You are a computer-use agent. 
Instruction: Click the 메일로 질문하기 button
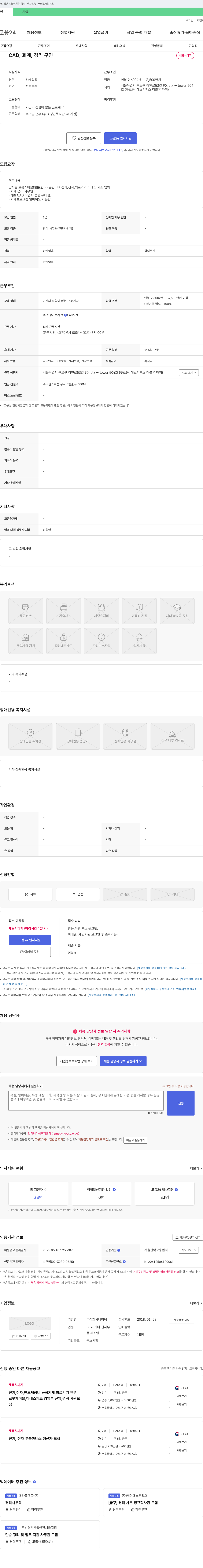click(135, 1140)
